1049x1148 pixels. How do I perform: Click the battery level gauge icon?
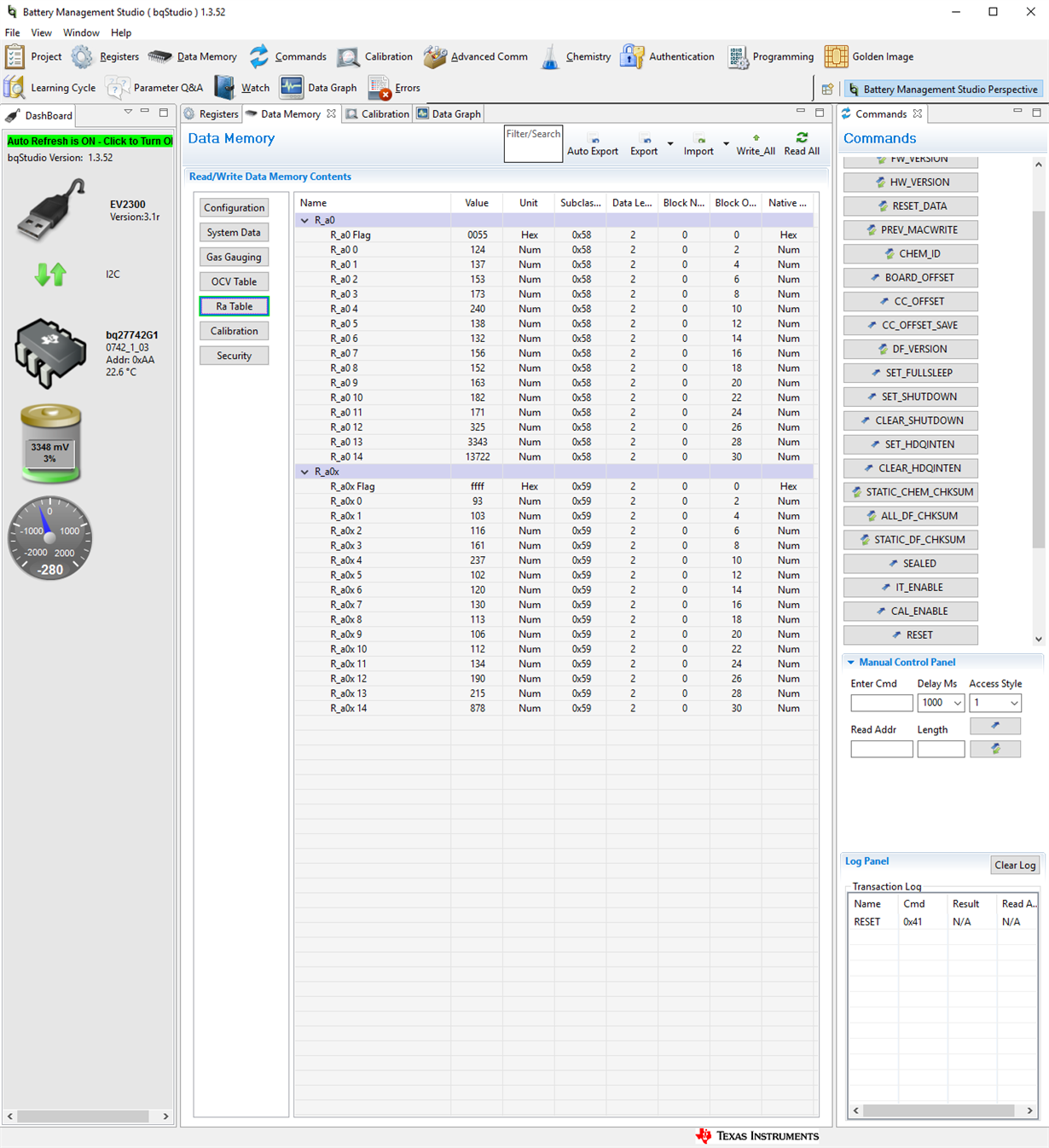coord(50,444)
